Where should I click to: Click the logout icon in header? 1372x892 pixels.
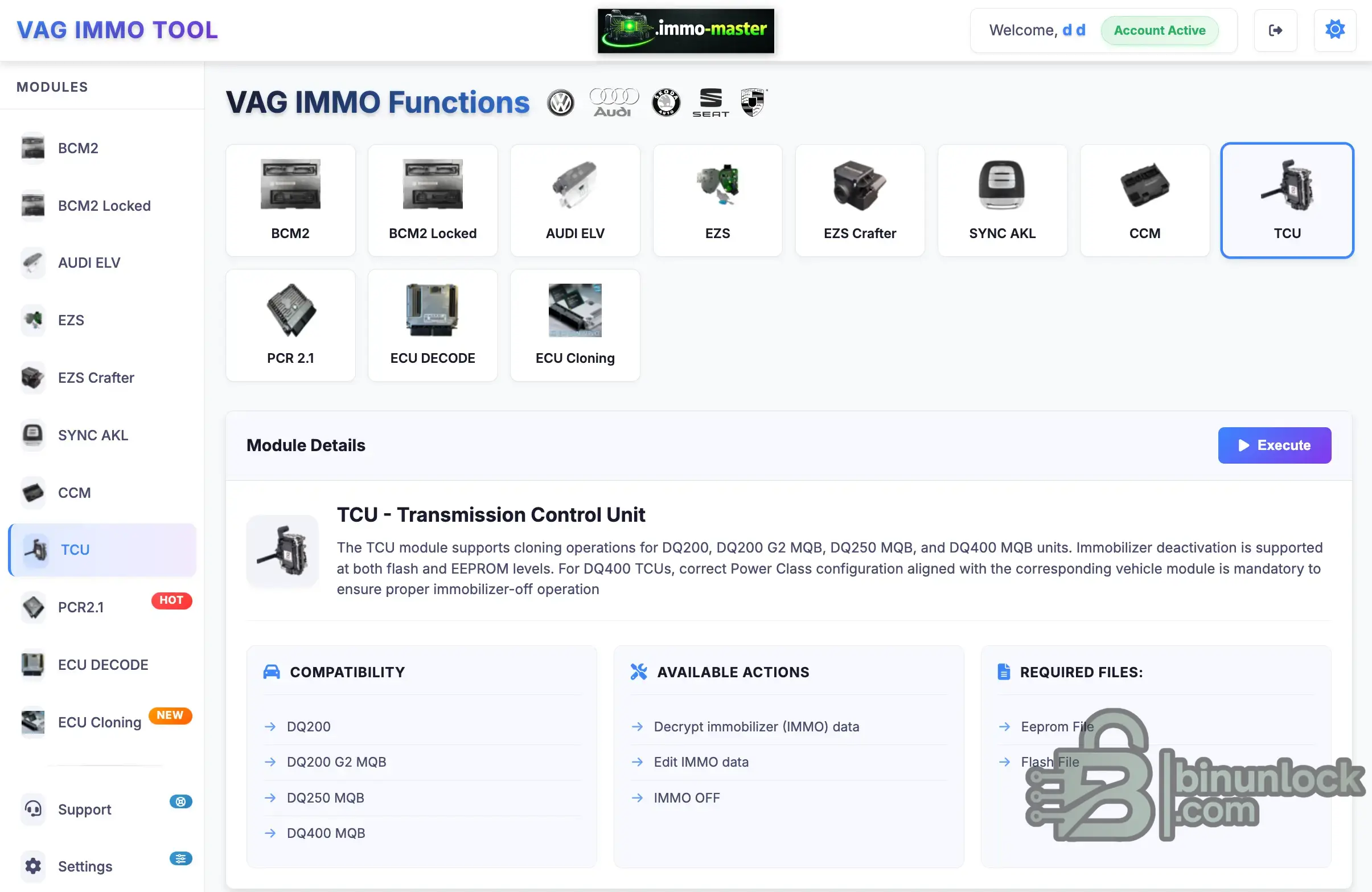click(1275, 31)
